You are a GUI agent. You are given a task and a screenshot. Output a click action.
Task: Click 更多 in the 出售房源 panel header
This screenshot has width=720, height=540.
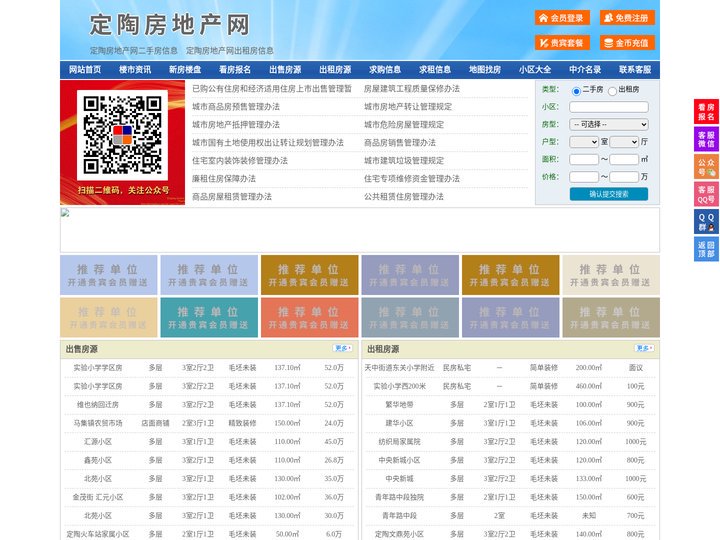click(343, 349)
